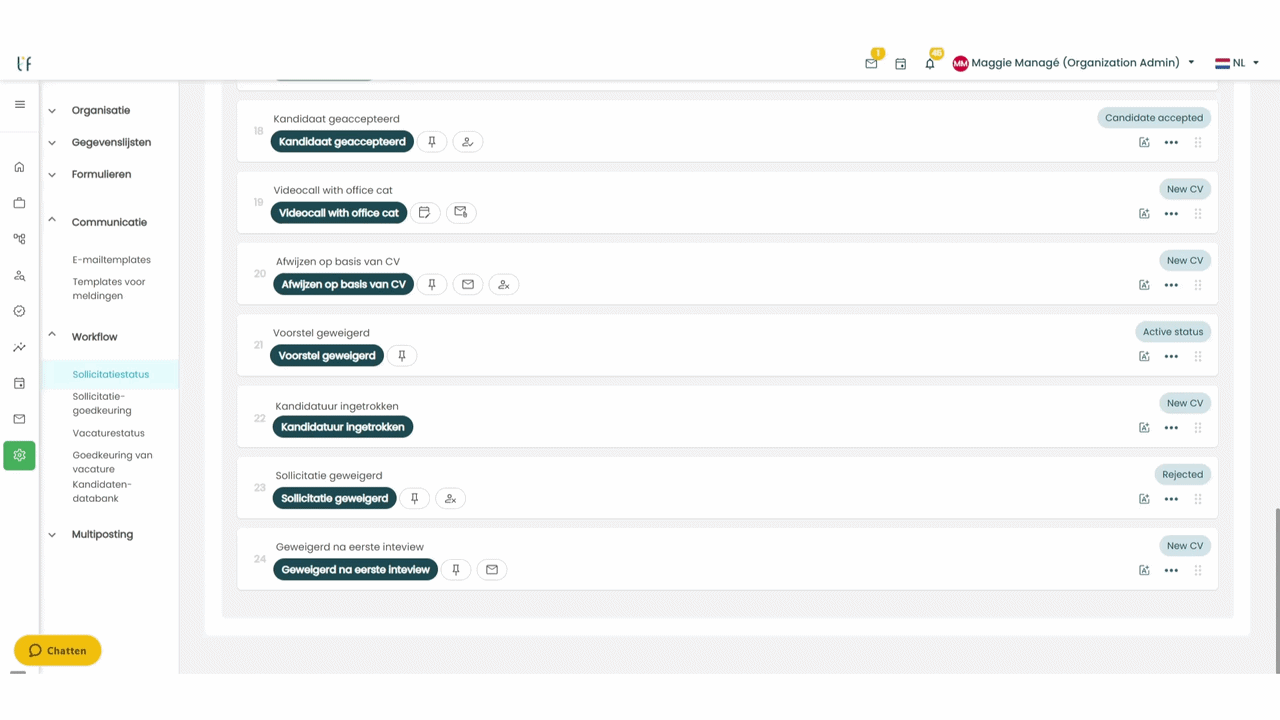Open Vacaturestatus menu item

click(108, 433)
